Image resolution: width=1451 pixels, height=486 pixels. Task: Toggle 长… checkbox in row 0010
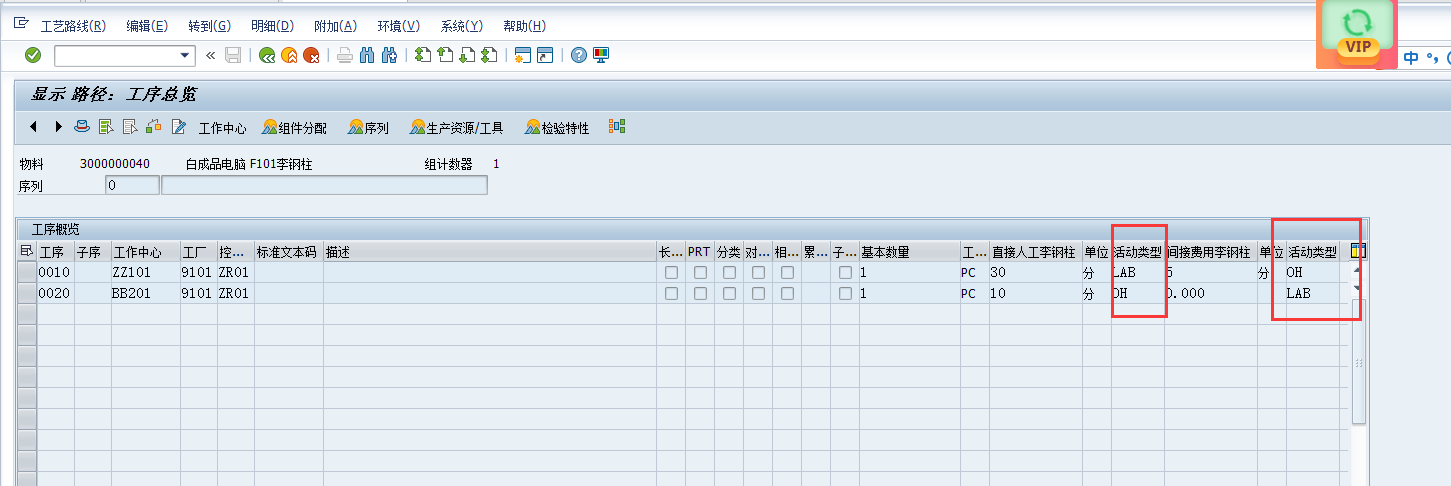coord(672,272)
